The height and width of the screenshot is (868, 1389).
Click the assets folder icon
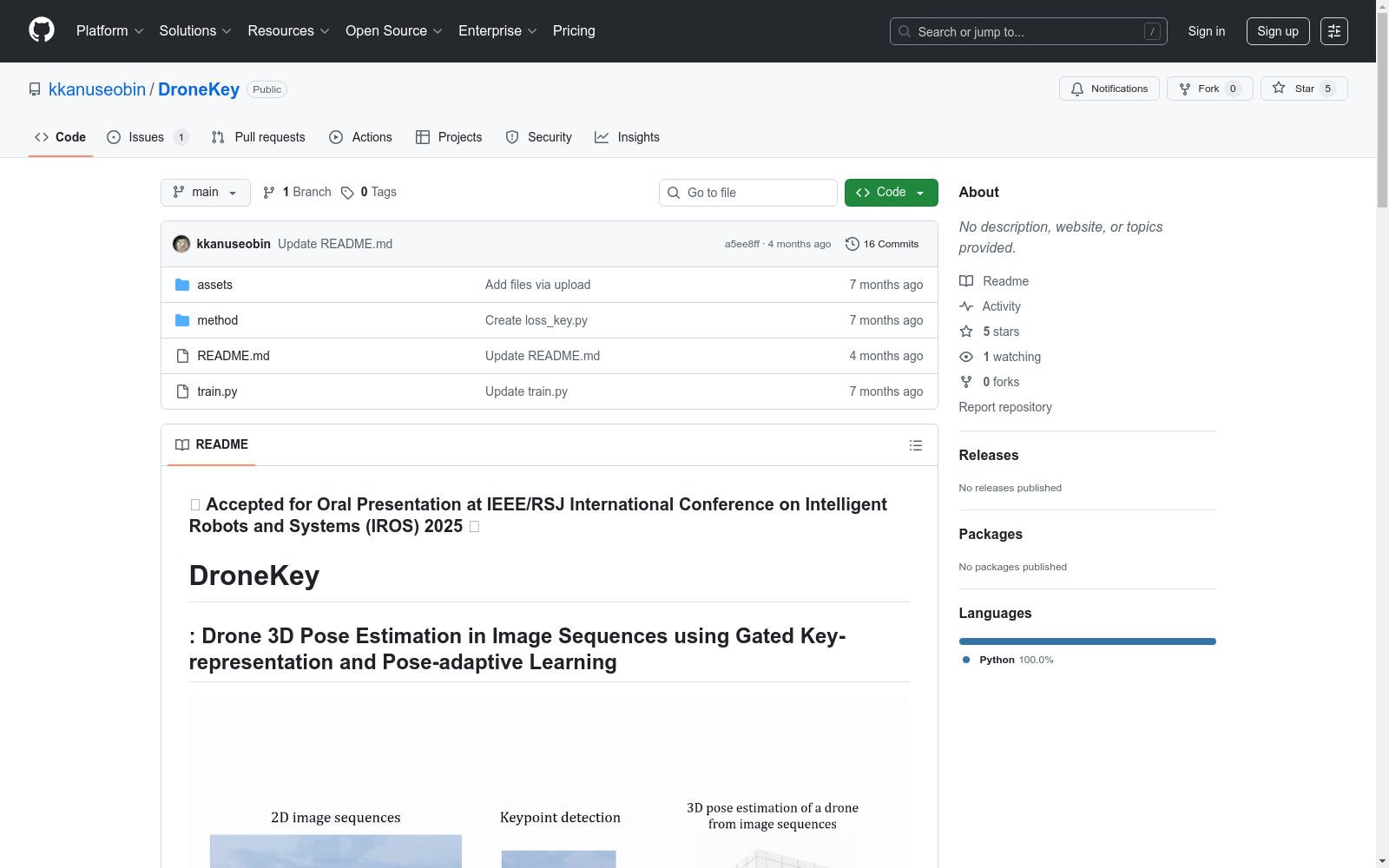point(182,285)
